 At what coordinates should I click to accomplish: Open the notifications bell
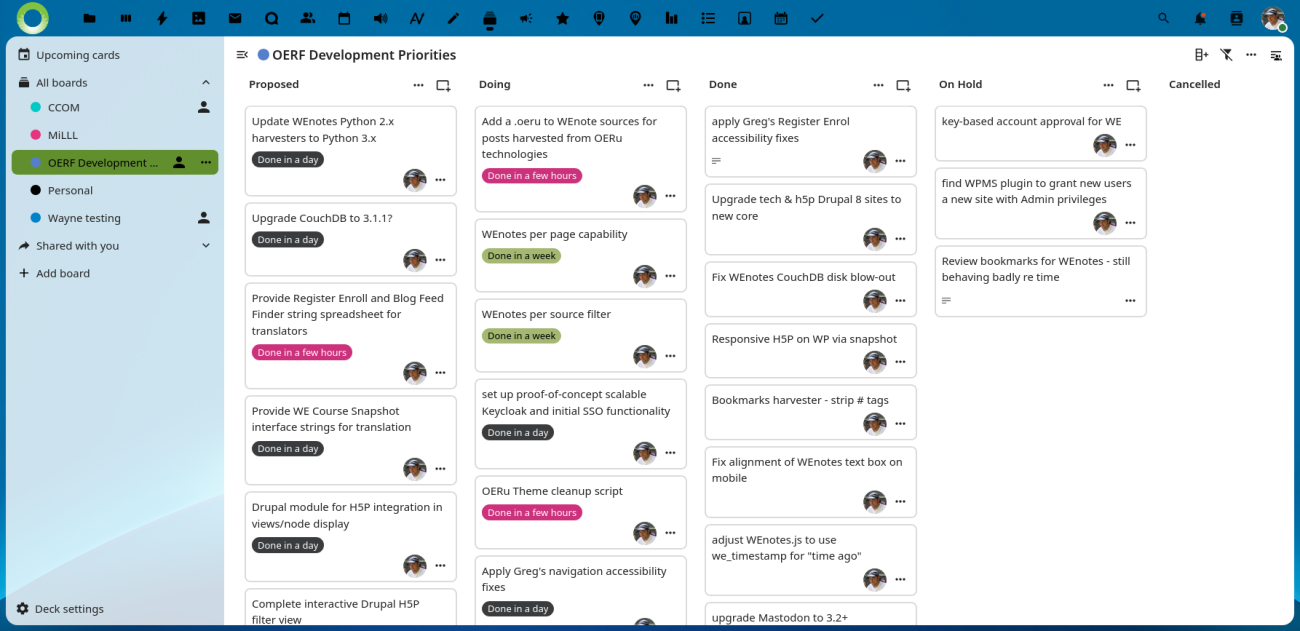[1200, 18]
